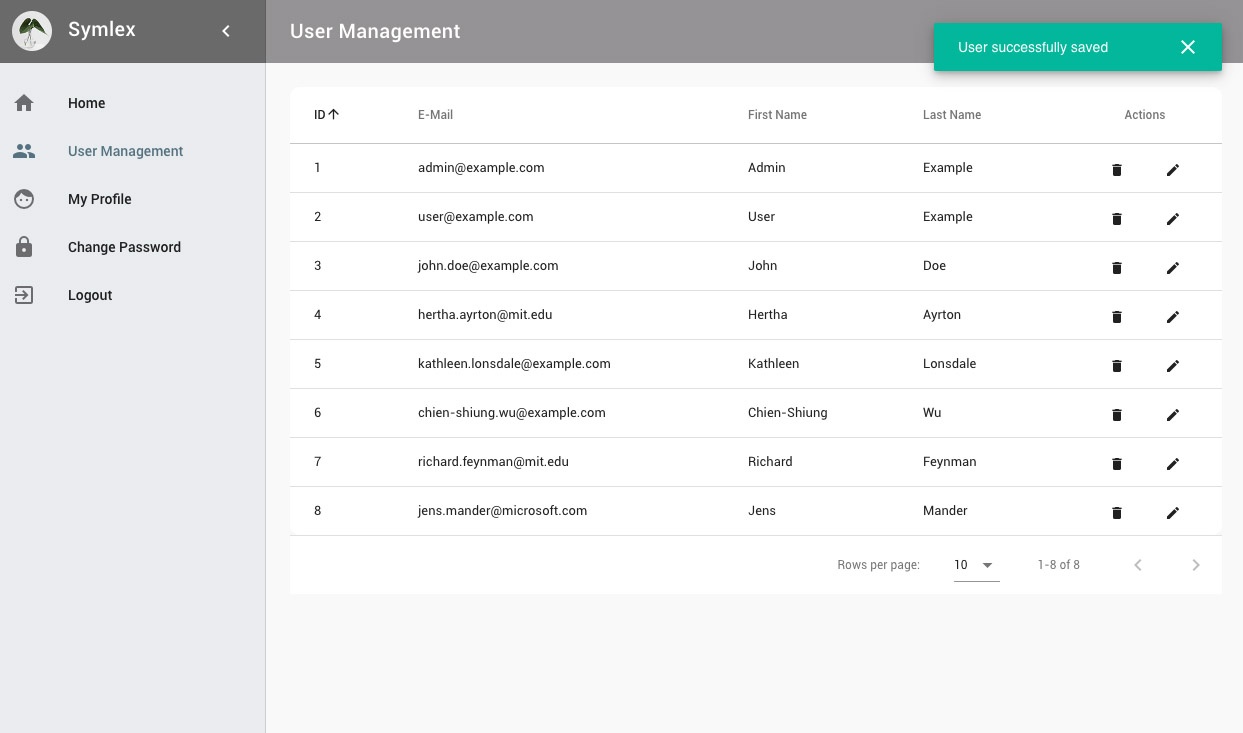This screenshot has width=1243, height=733.
Task: Edit the John Doe user row
Action: tap(1173, 268)
